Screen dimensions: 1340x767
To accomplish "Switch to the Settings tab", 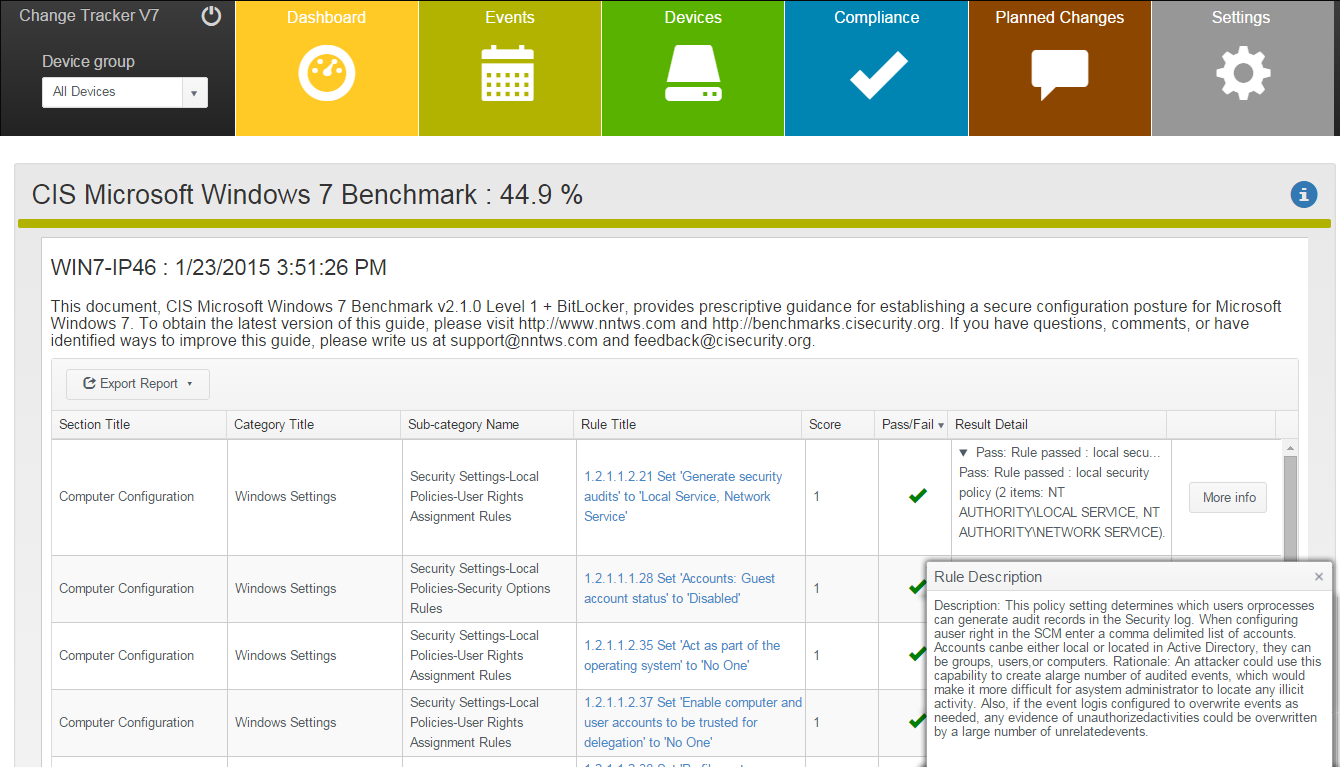I will (1241, 68).
